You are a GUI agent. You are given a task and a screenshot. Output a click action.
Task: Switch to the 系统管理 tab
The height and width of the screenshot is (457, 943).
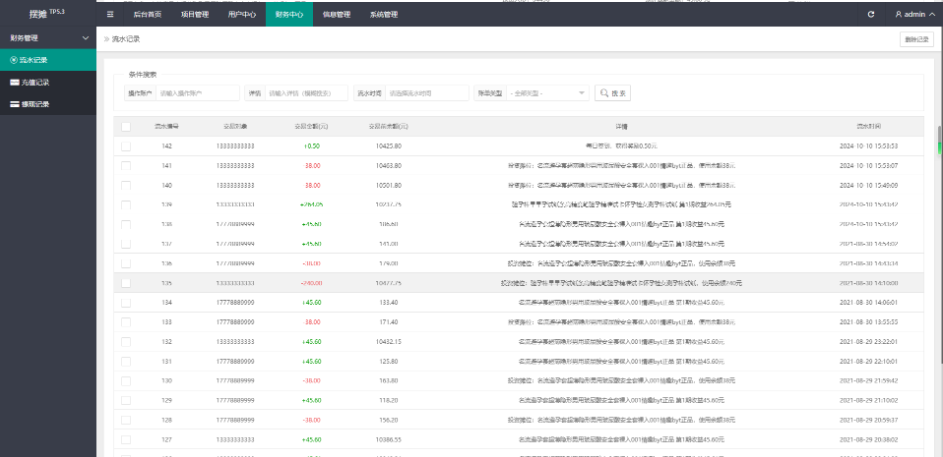click(x=383, y=14)
